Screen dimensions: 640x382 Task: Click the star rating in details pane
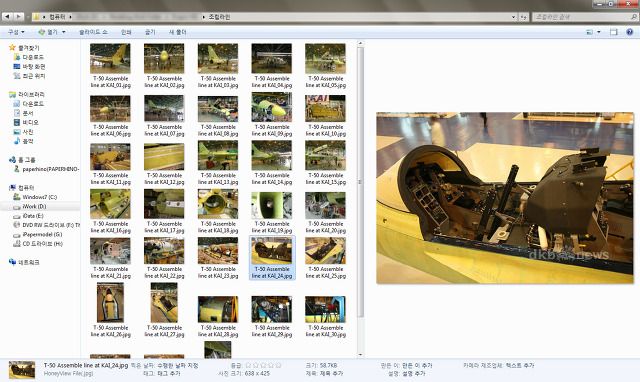263,365
